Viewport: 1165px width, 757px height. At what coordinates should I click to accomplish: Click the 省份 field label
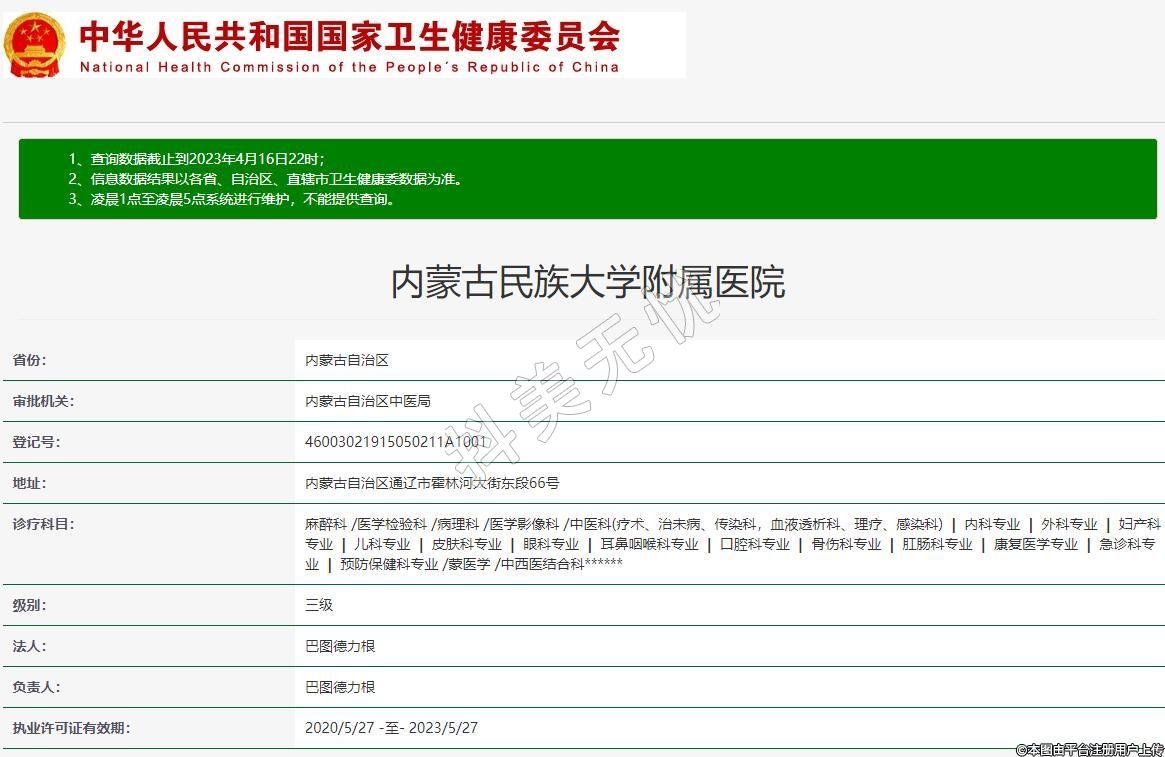pos(29,360)
